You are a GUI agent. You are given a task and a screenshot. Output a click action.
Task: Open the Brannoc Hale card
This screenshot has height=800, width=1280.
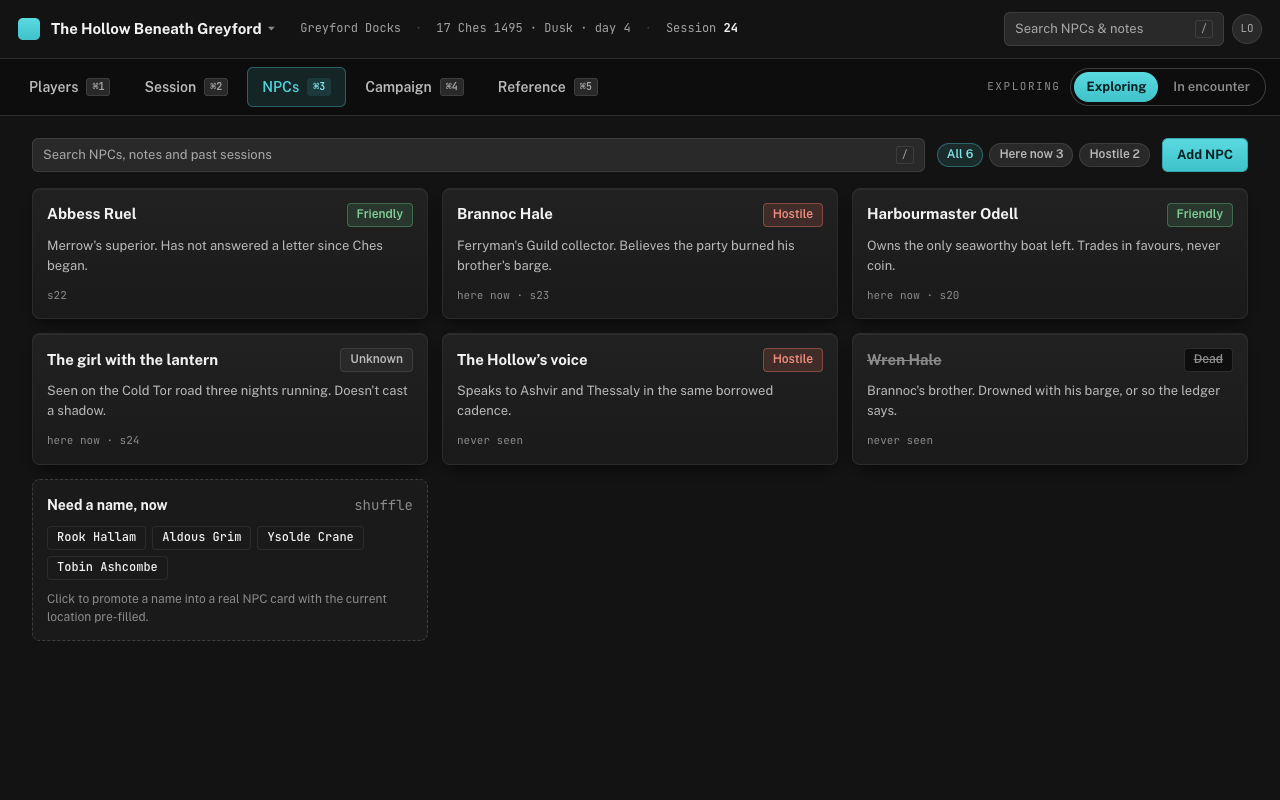[640, 254]
